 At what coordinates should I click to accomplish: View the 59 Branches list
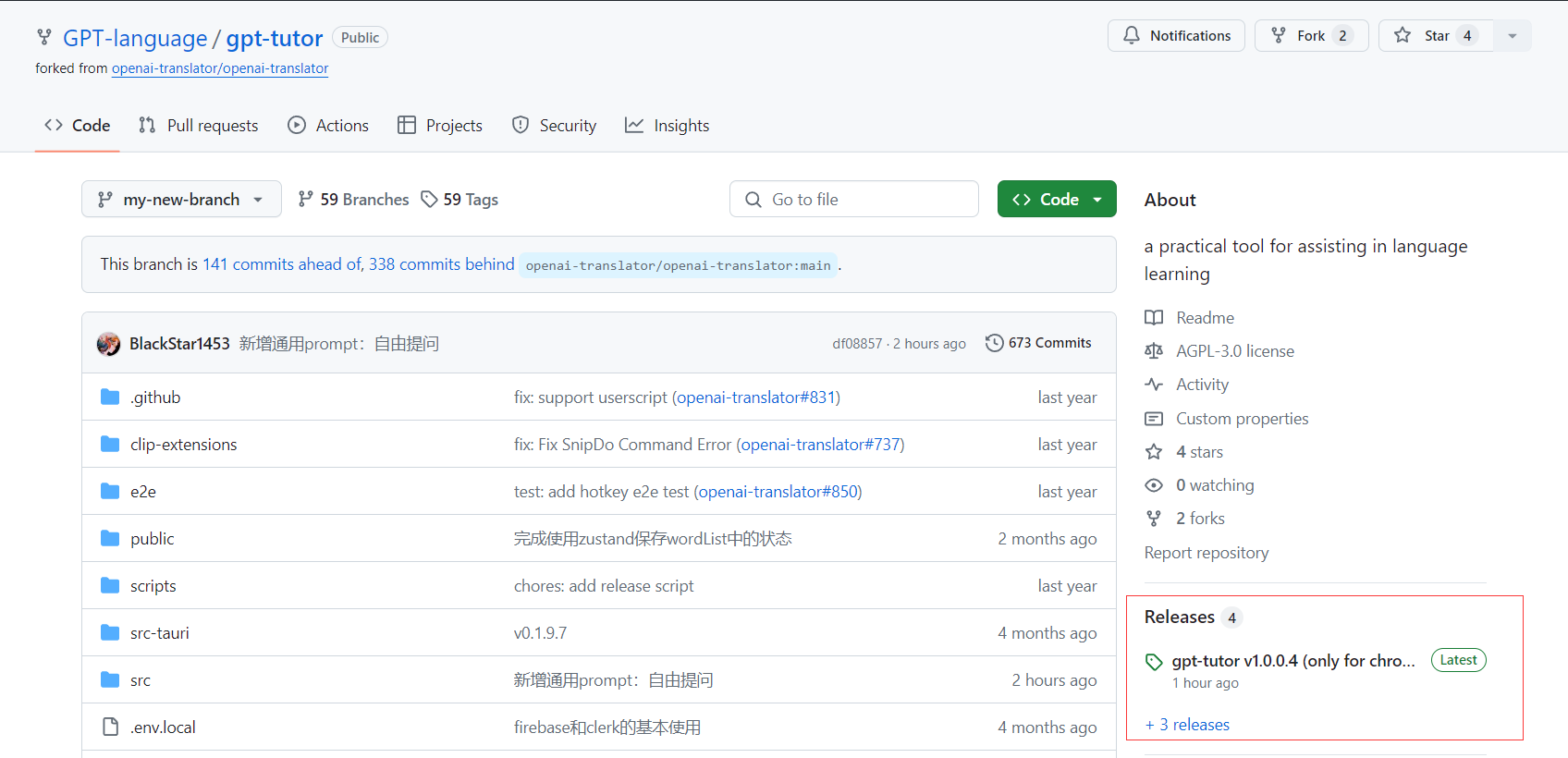point(353,199)
